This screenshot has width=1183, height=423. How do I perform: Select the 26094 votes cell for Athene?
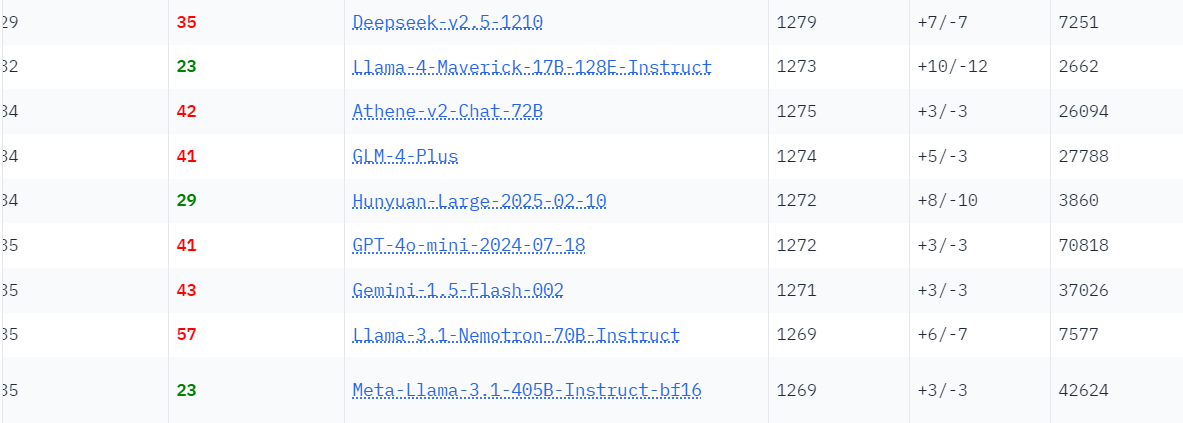tap(1083, 112)
